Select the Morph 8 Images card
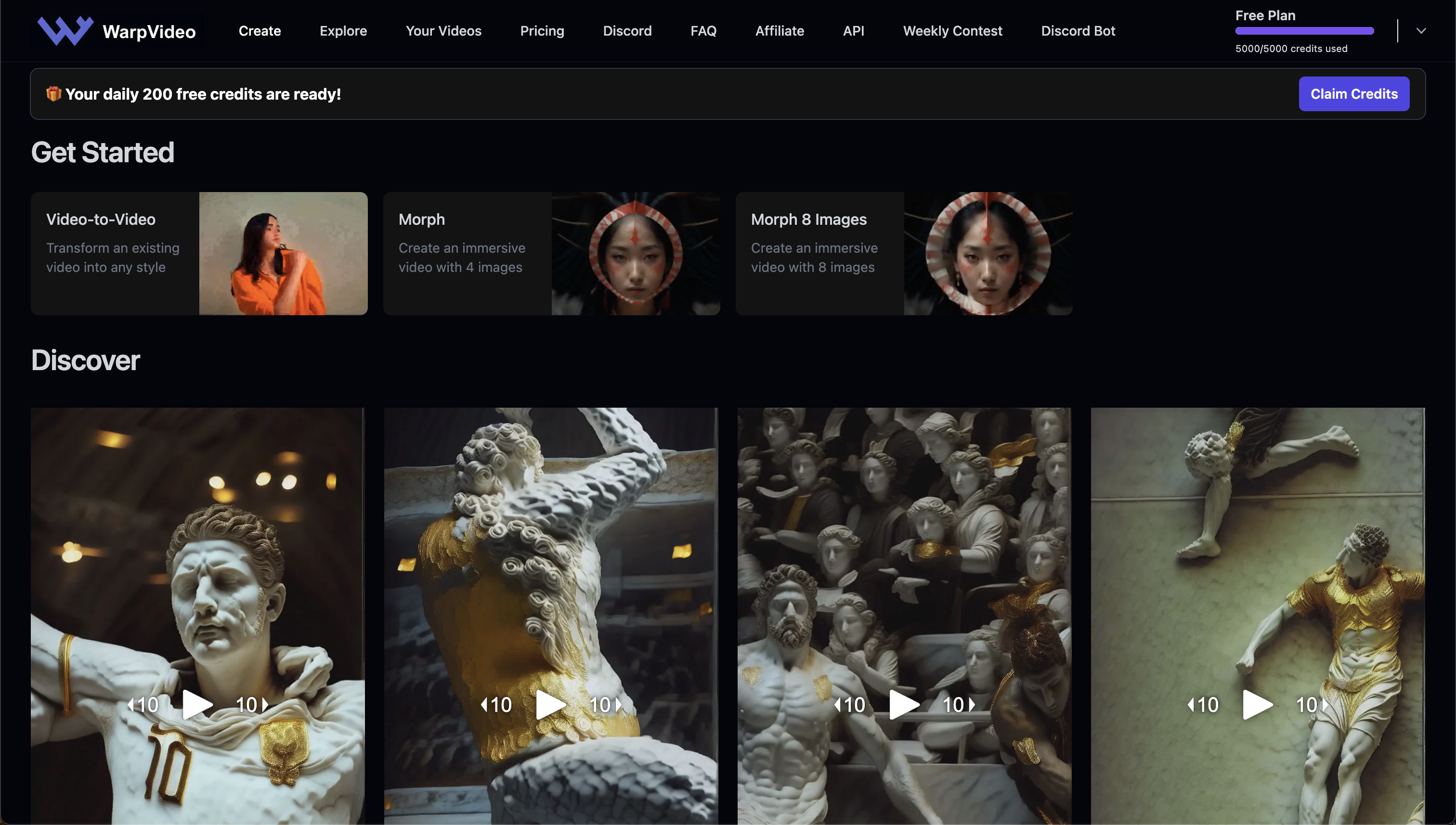The image size is (1456, 825). tap(903, 253)
